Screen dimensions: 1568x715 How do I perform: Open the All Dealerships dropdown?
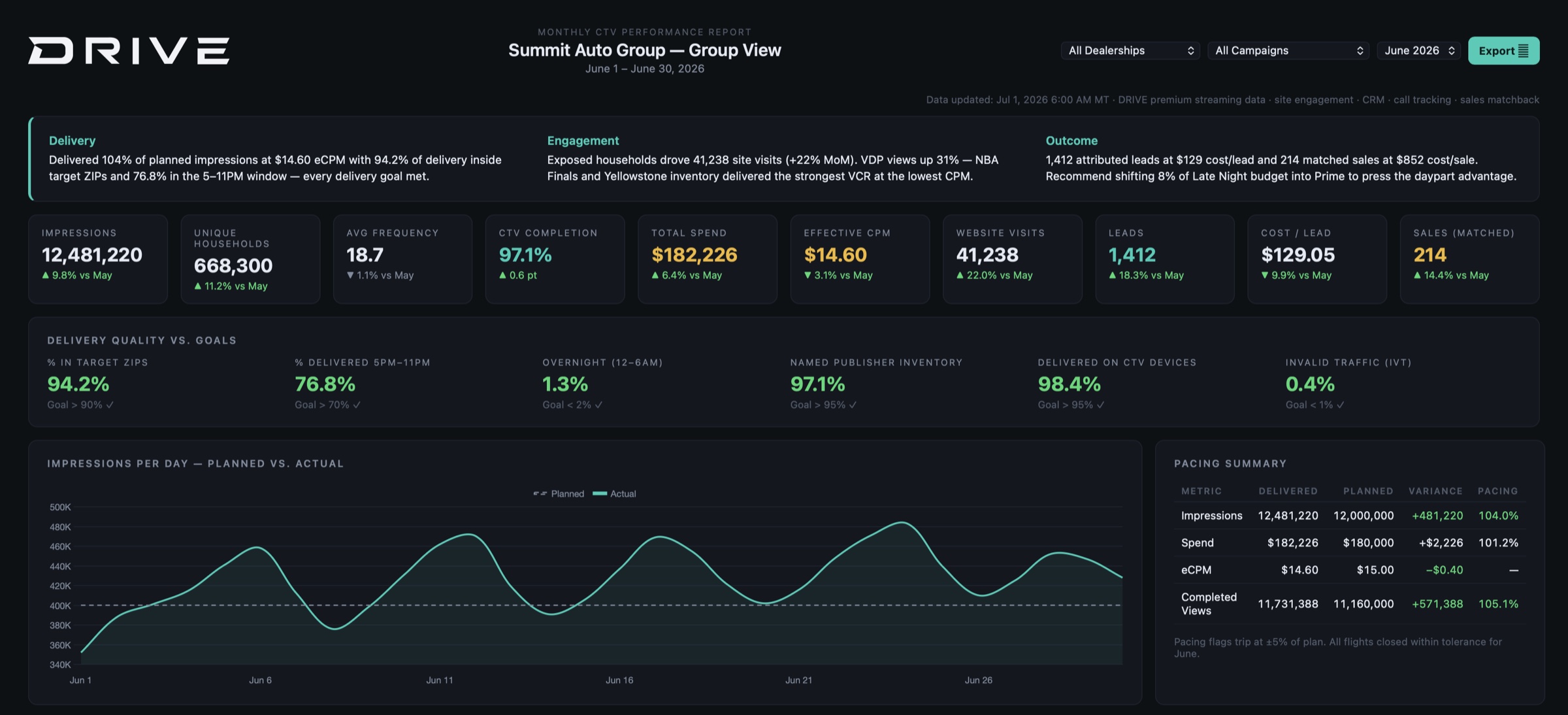[x=1130, y=50]
